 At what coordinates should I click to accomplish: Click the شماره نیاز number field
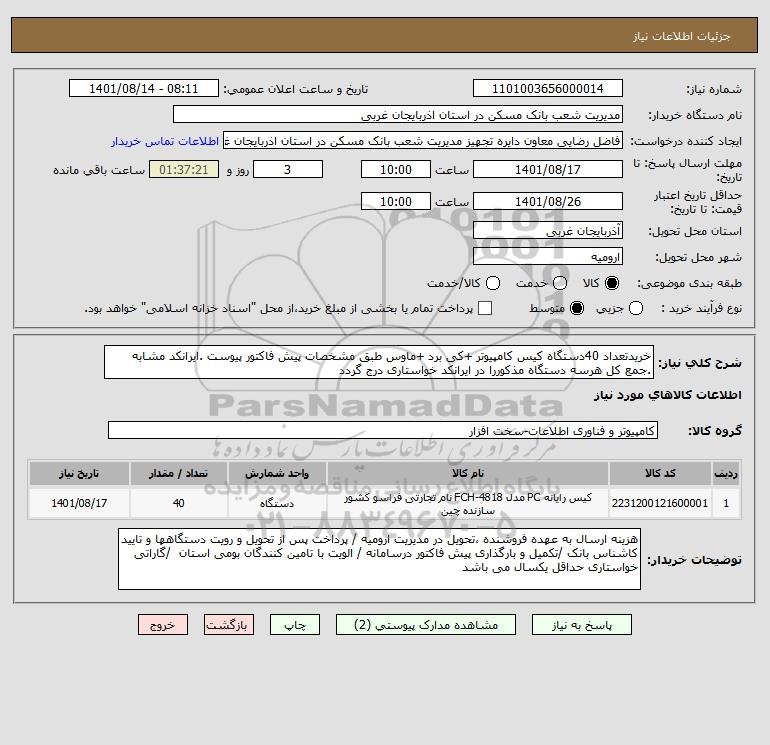pos(548,88)
